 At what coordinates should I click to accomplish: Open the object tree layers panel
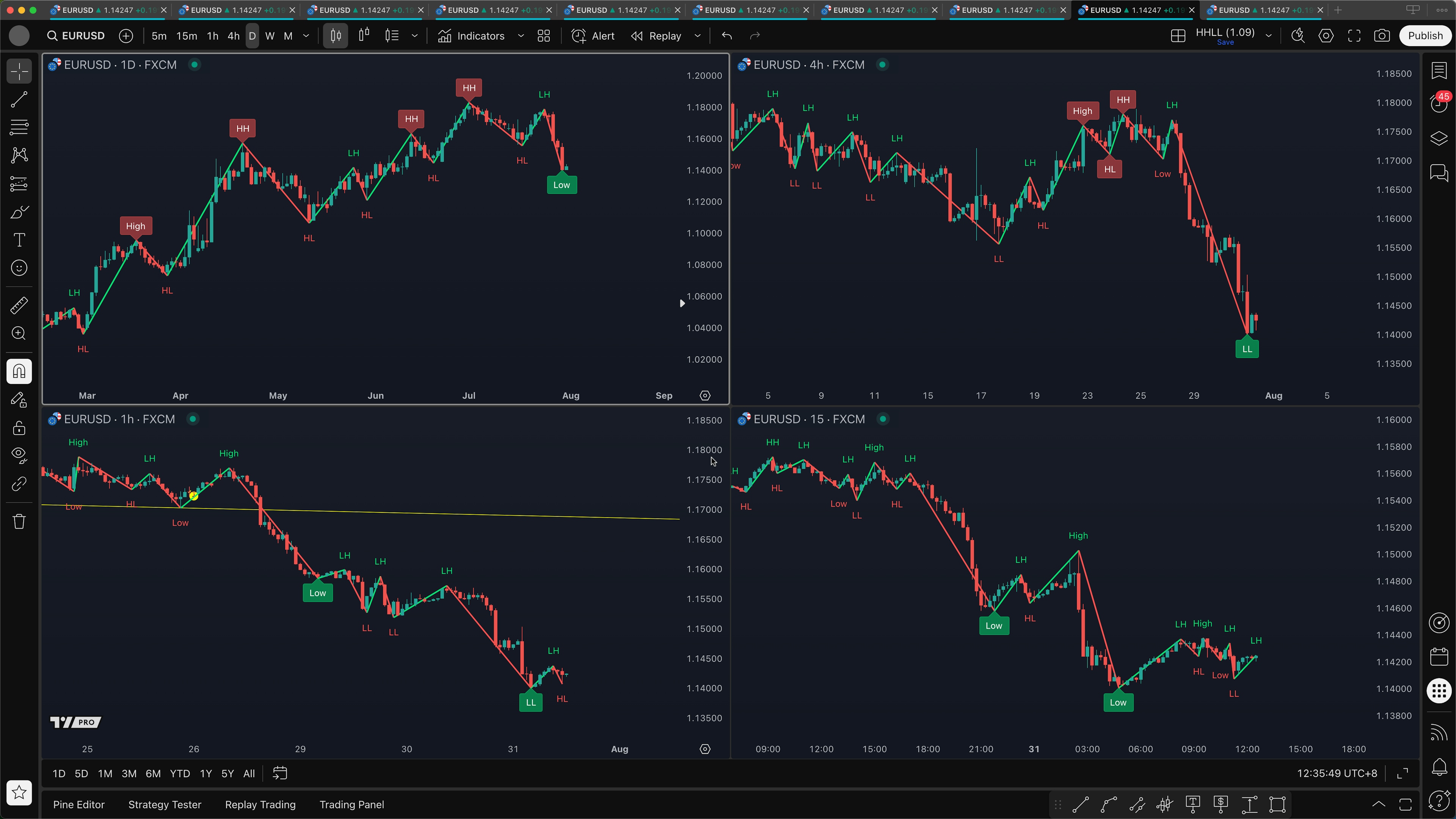tap(1439, 138)
